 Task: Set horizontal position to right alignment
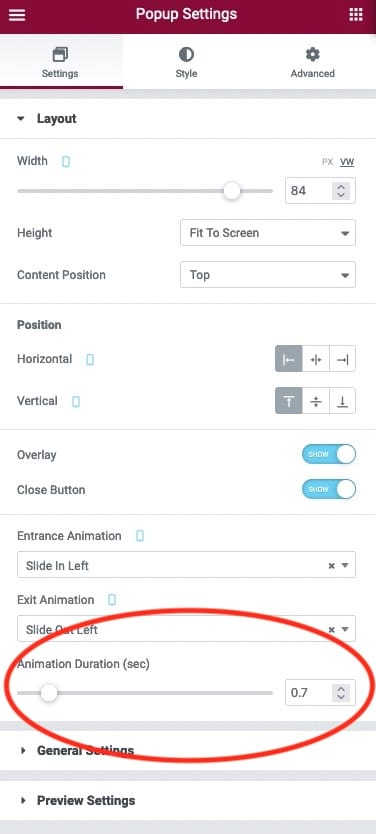[342, 360]
